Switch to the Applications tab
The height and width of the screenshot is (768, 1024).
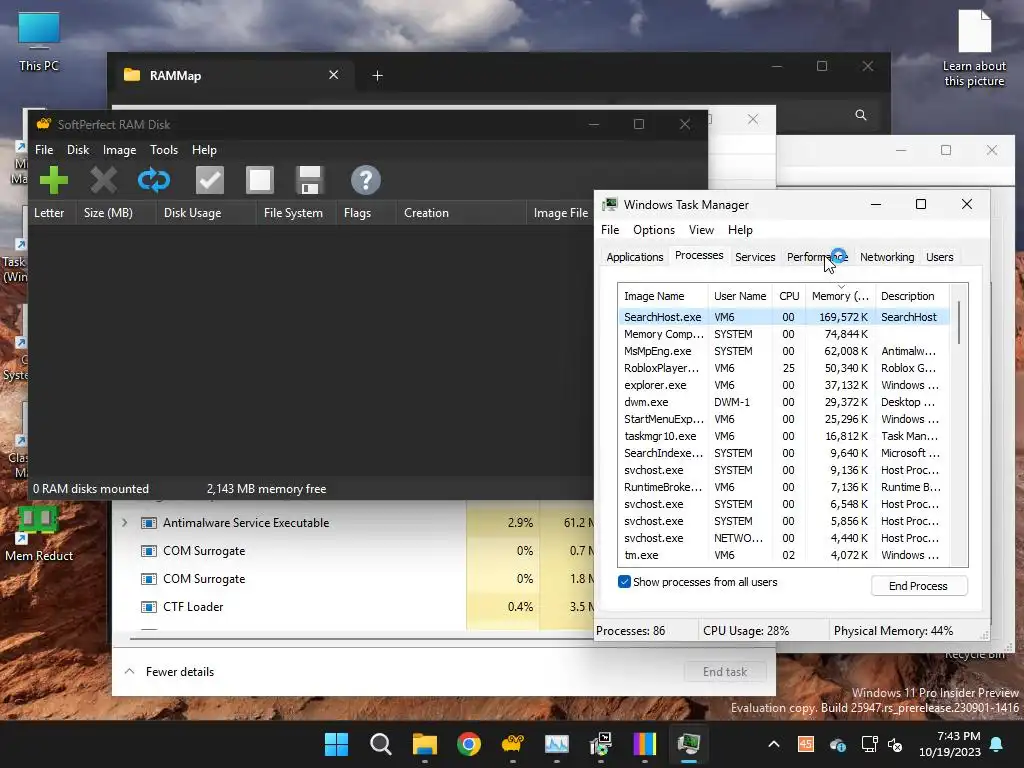(x=634, y=257)
